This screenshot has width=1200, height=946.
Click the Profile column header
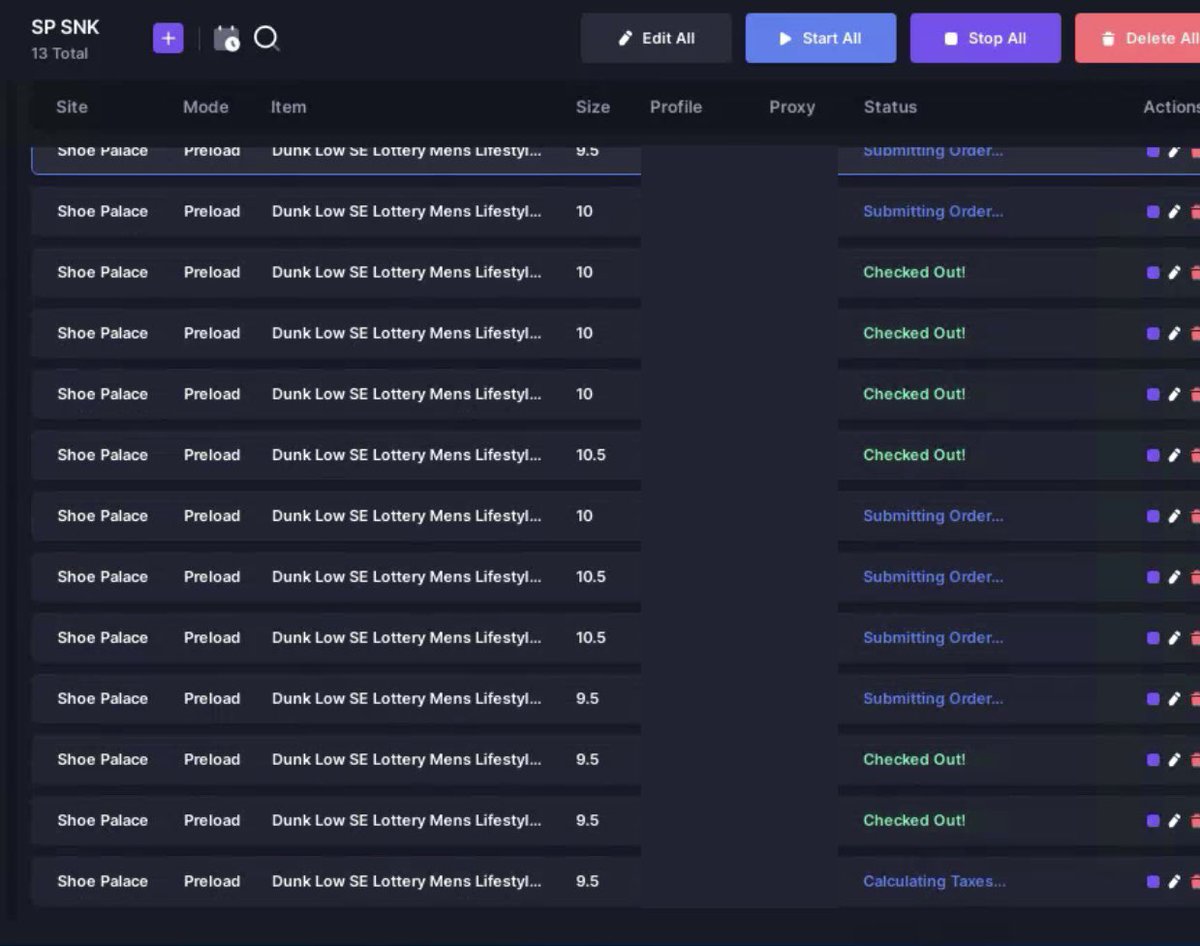click(676, 107)
